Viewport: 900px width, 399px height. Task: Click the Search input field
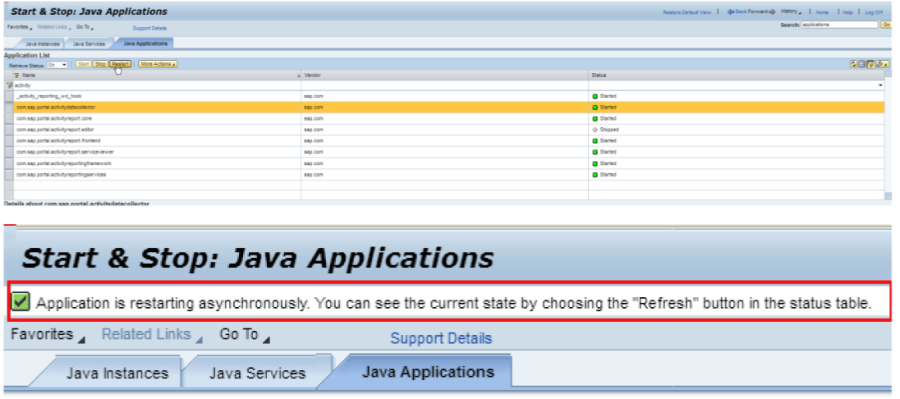tap(840, 25)
